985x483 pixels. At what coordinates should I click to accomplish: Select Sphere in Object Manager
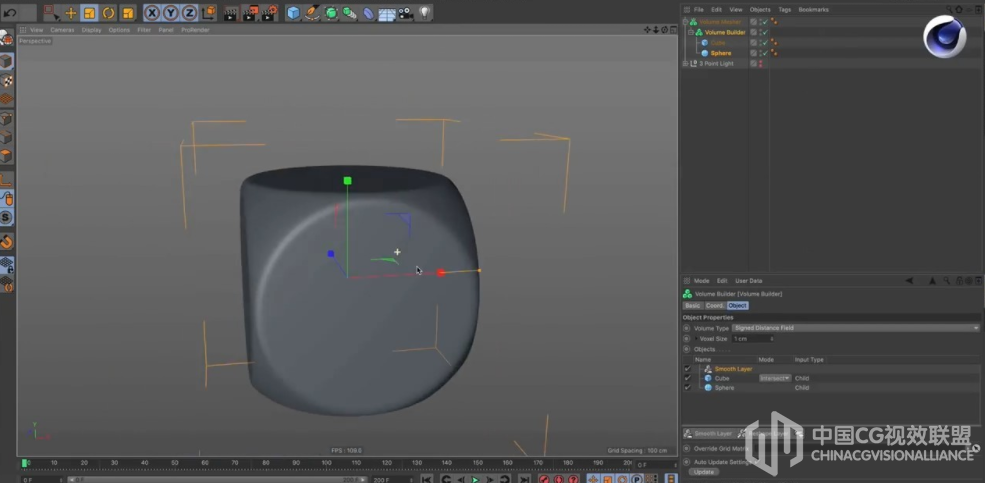point(721,53)
